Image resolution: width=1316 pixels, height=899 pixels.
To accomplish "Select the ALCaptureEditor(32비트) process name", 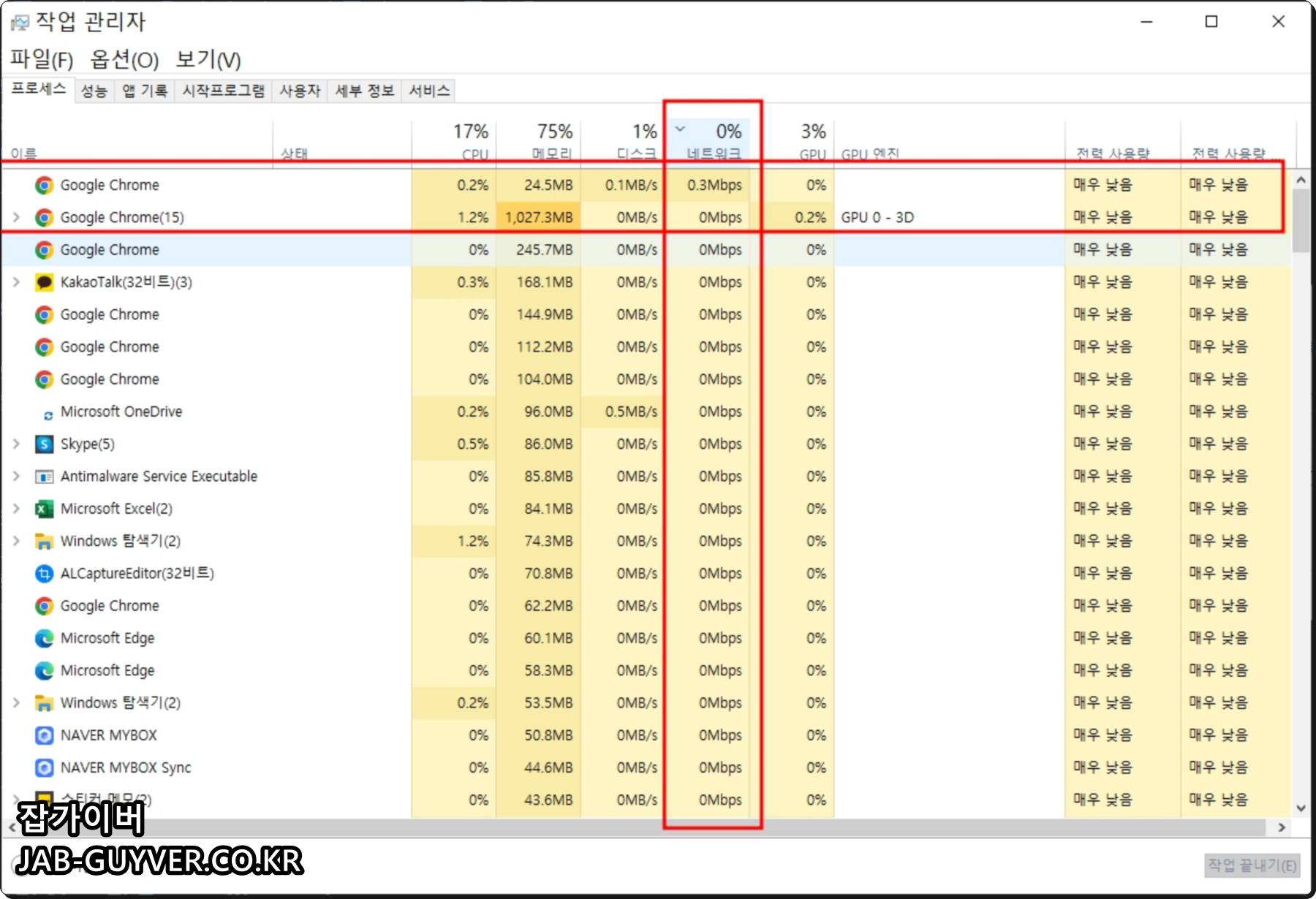I will pyautogui.click(x=137, y=573).
